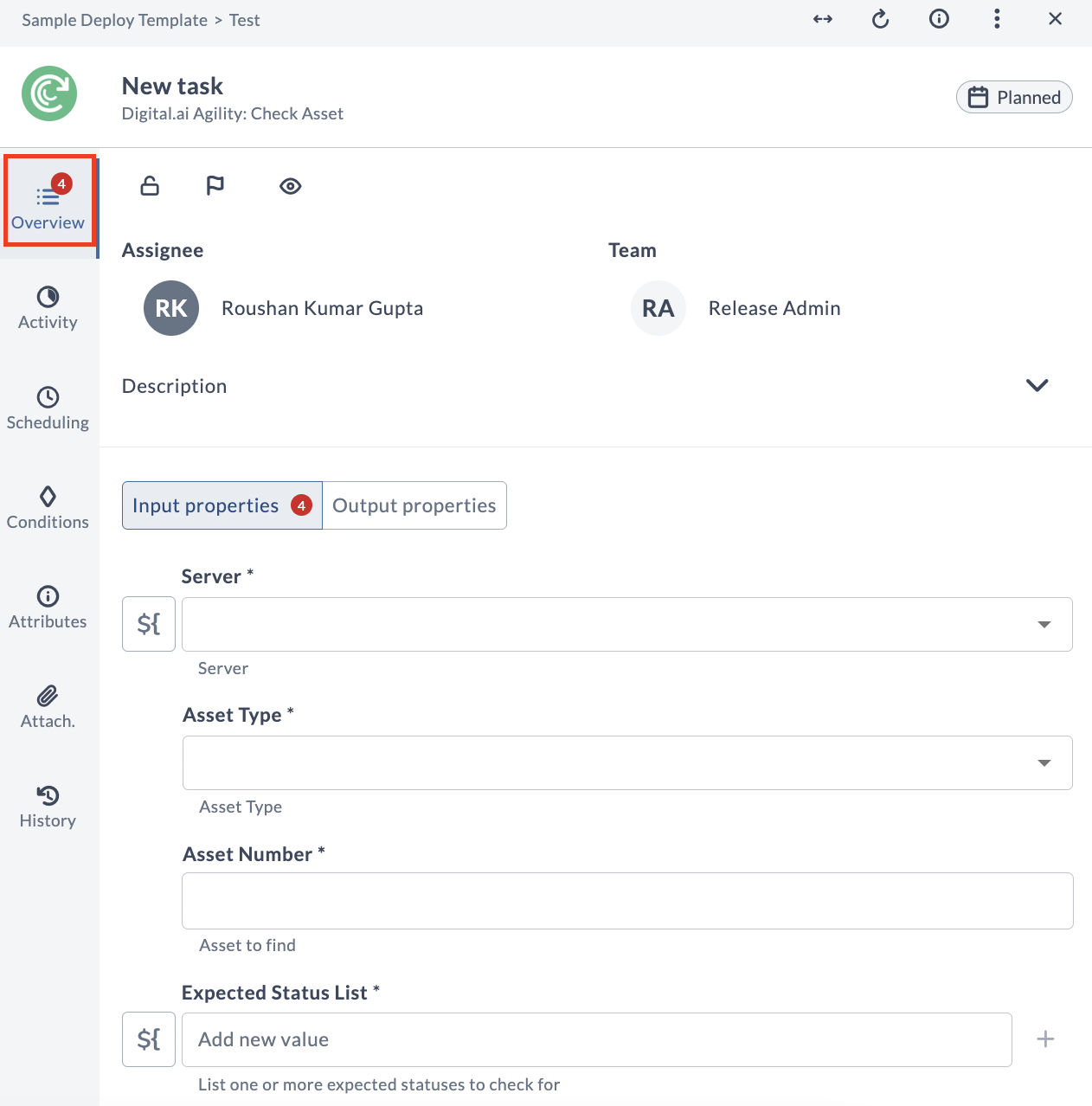Click the Description label
Screen dimensions: 1092x1106
174,386
